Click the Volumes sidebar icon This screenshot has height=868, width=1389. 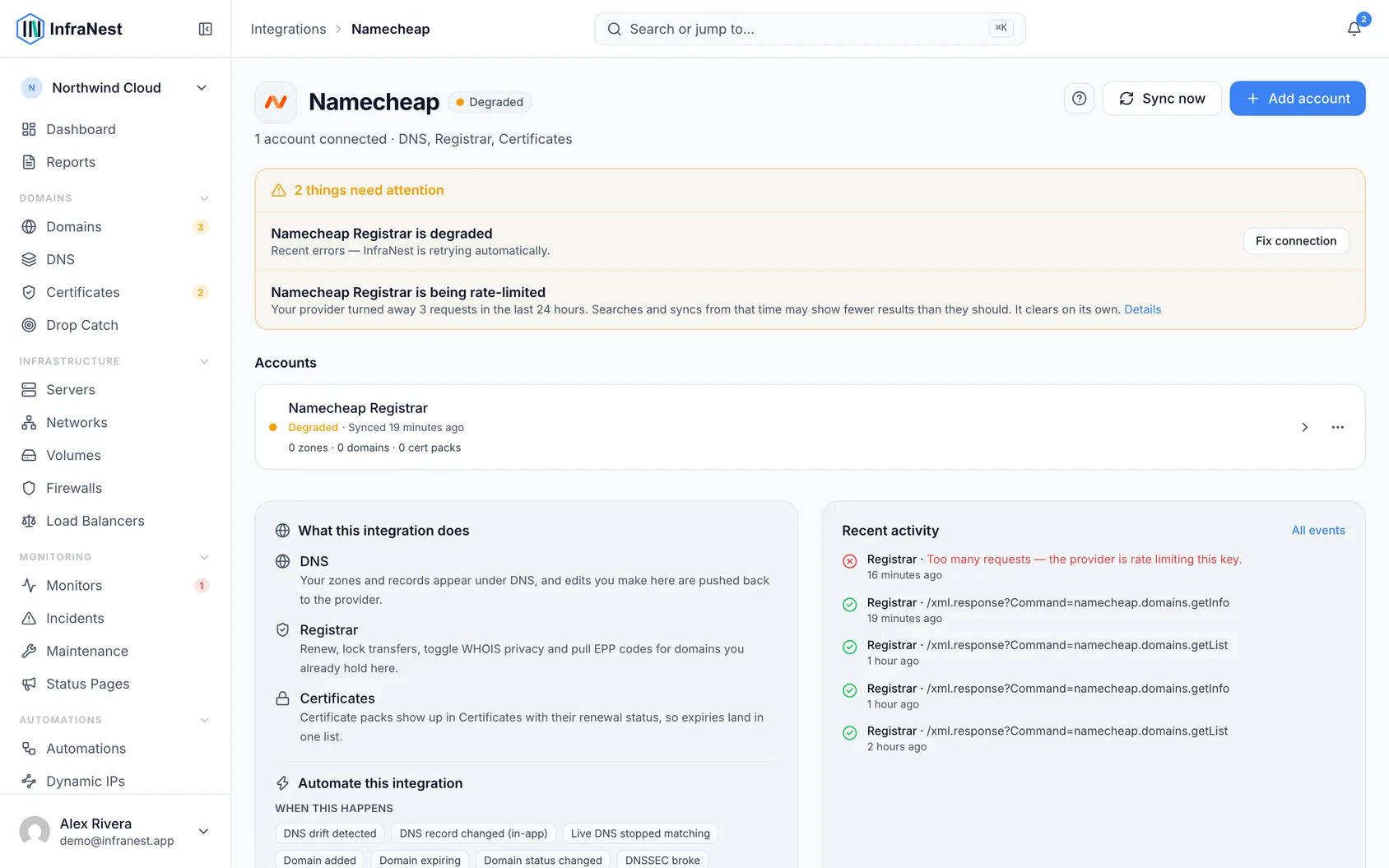coord(29,455)
